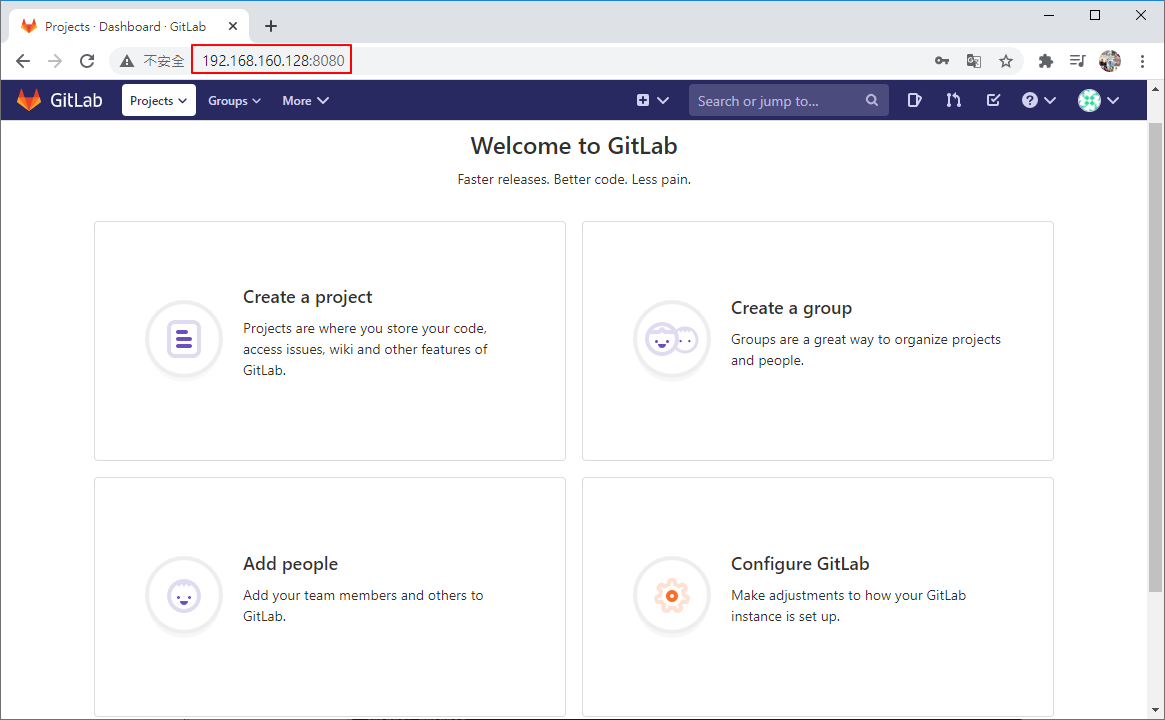Open the Merge requests icon
Screen dimensions: 1165x720
pyautogui.click(x=953, y=100)
